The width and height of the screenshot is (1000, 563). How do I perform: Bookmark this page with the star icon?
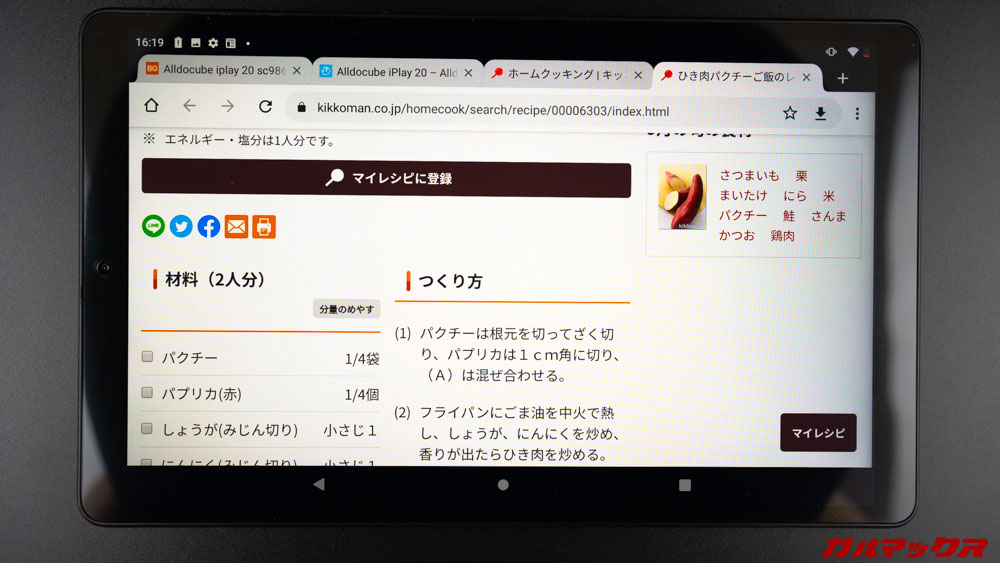(790, 113)
